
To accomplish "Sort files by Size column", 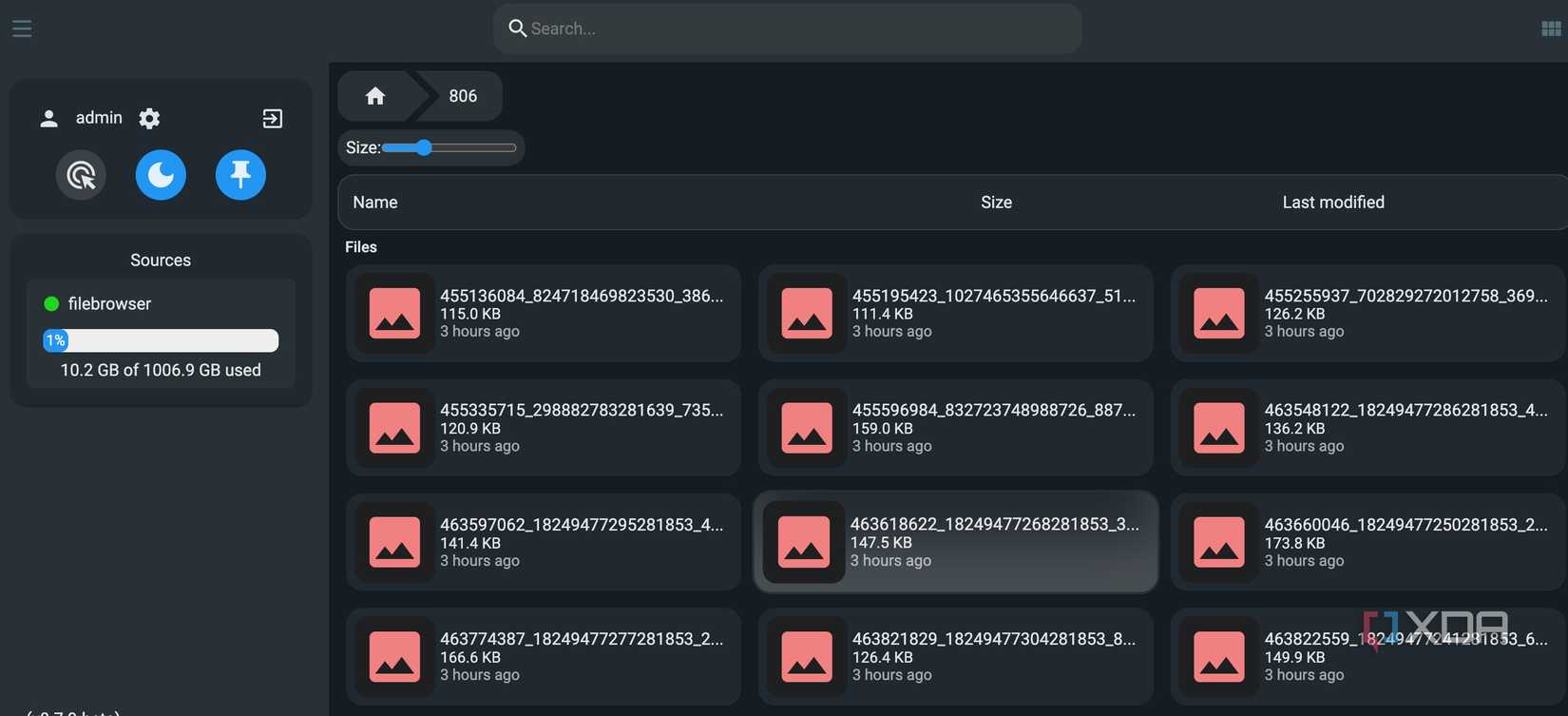I will 996,202.
